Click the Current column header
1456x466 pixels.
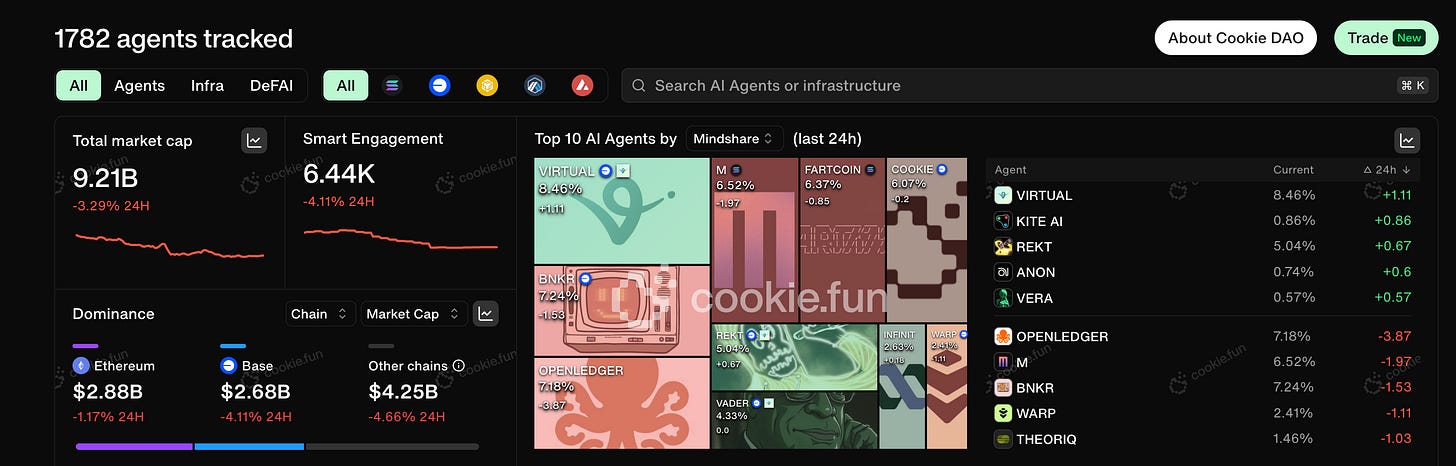coord(1293,170)
